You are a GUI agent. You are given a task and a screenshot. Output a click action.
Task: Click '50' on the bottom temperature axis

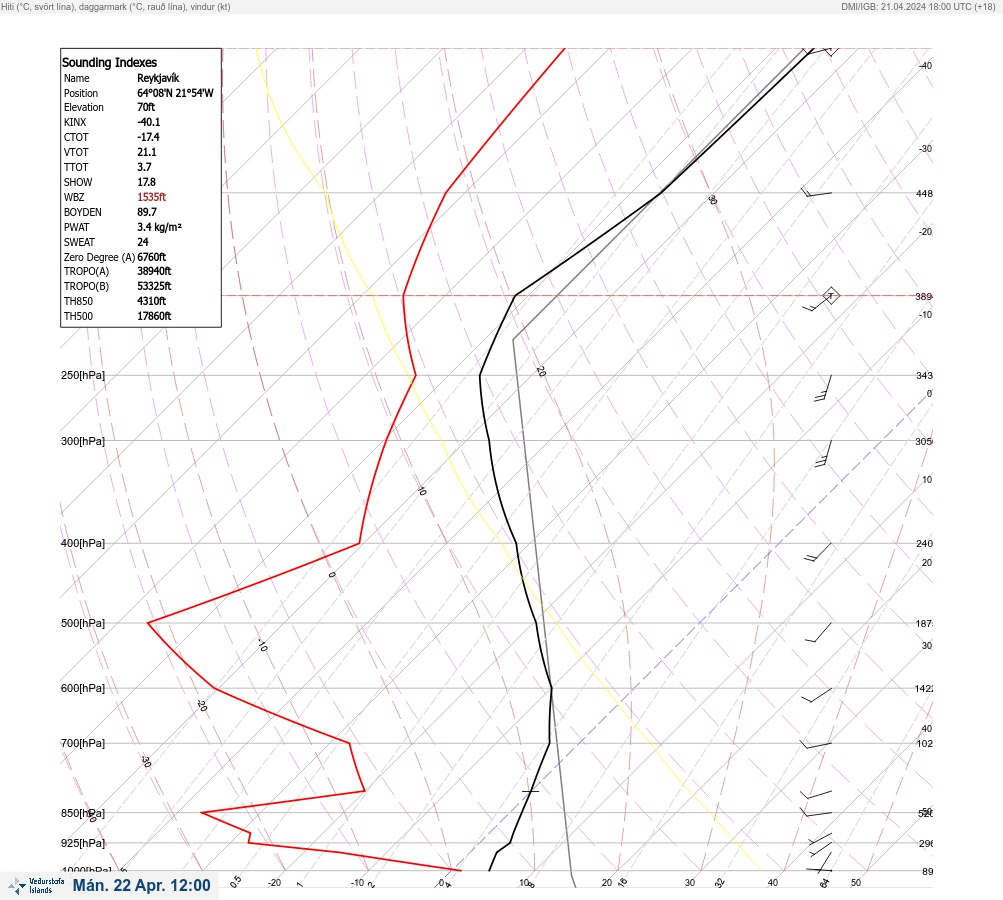click(856, 883)
